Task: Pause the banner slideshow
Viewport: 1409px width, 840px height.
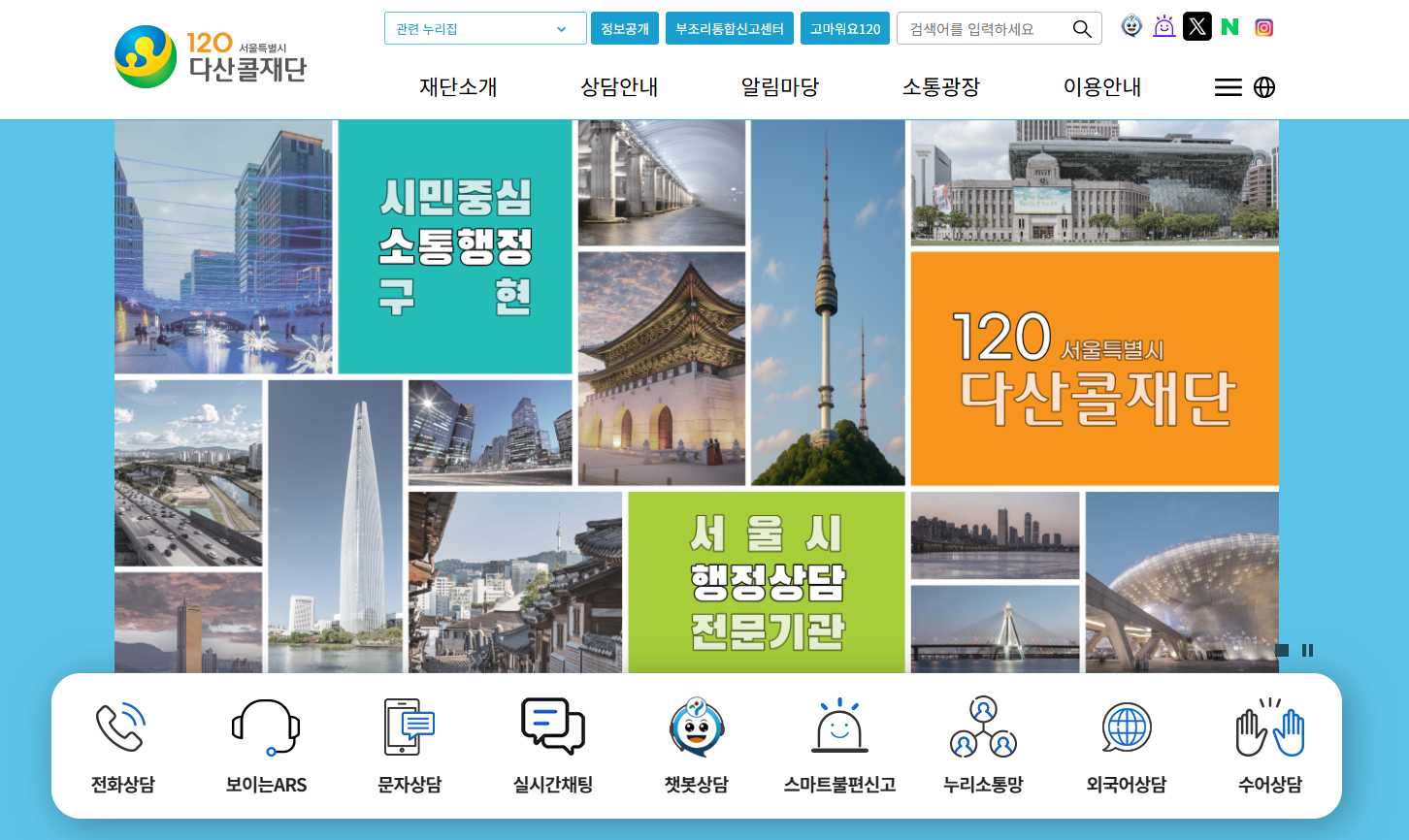Action: (1306, 651)
